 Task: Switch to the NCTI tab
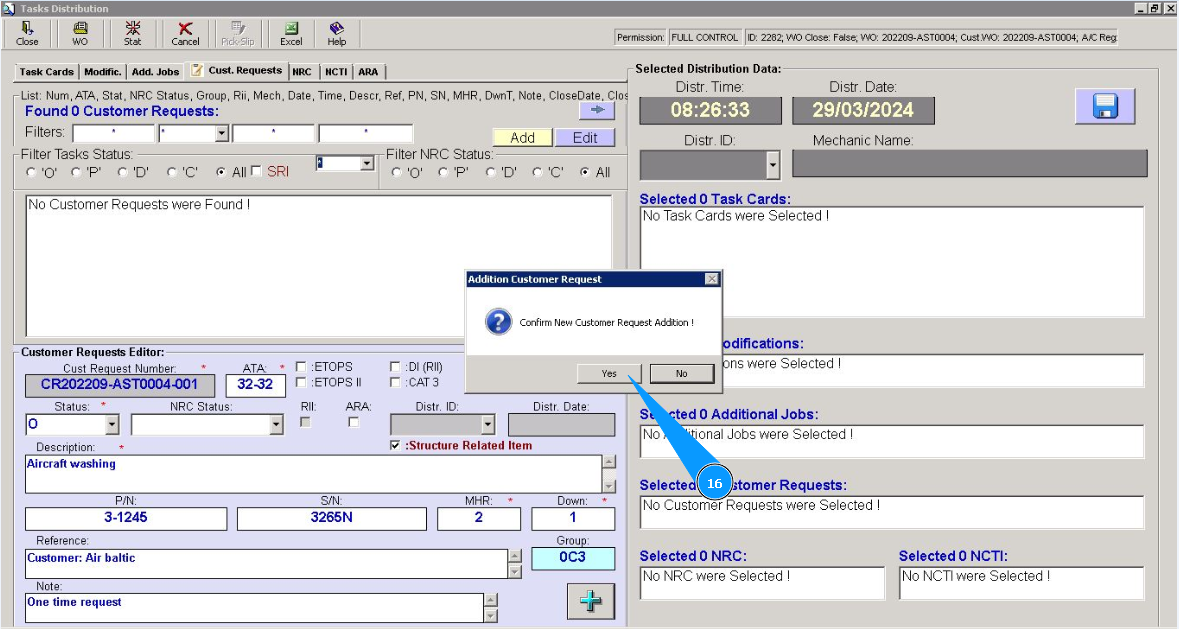pos(336,71)
